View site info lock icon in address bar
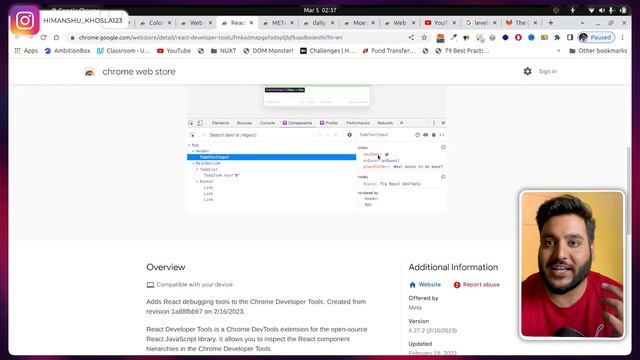The height and width of the screenshot is (360, 640). tap(72, 38)
